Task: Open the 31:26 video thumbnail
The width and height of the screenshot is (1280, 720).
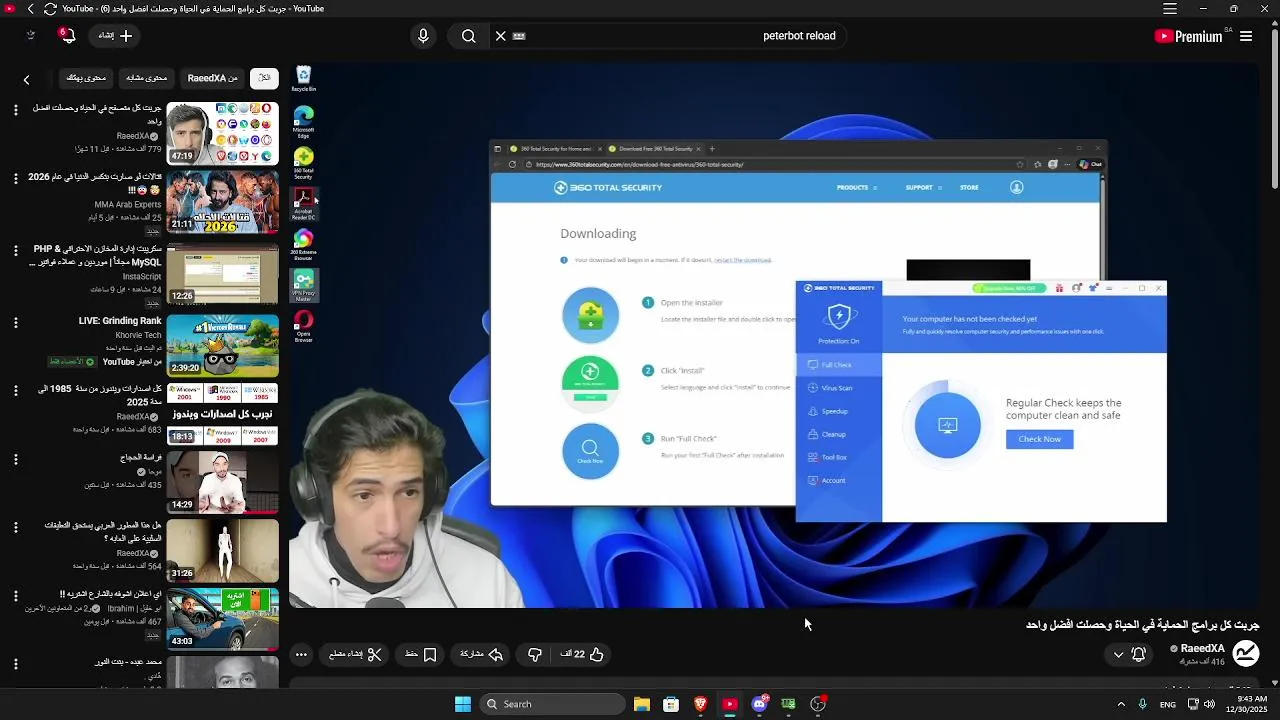Action: 222,550
